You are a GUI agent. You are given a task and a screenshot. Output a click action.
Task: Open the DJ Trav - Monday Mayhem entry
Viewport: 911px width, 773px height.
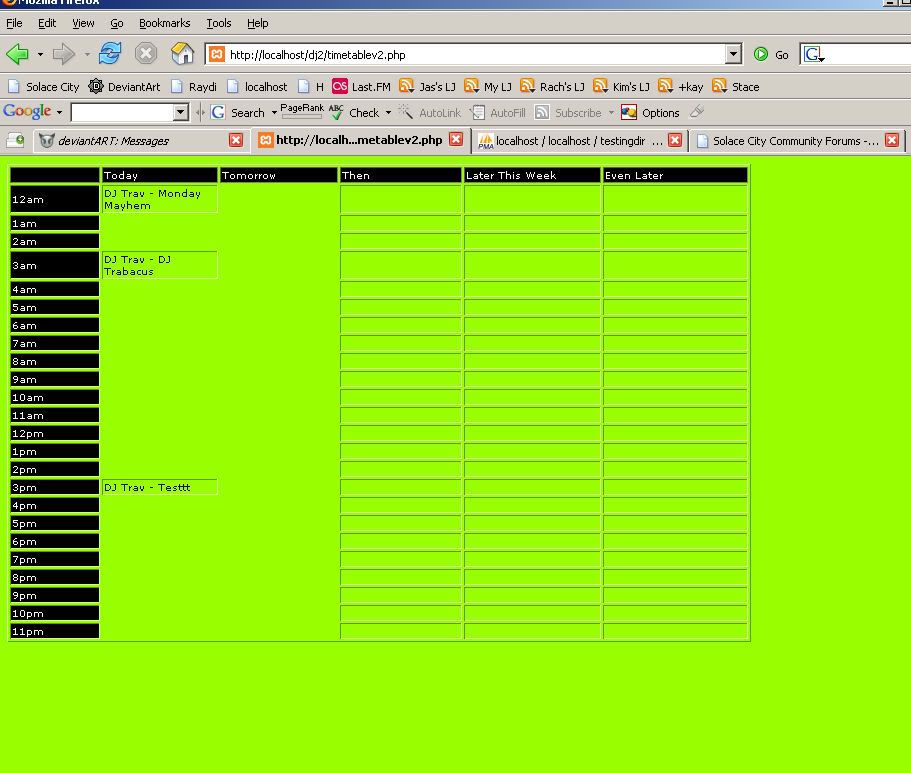[x=152, y=199]
